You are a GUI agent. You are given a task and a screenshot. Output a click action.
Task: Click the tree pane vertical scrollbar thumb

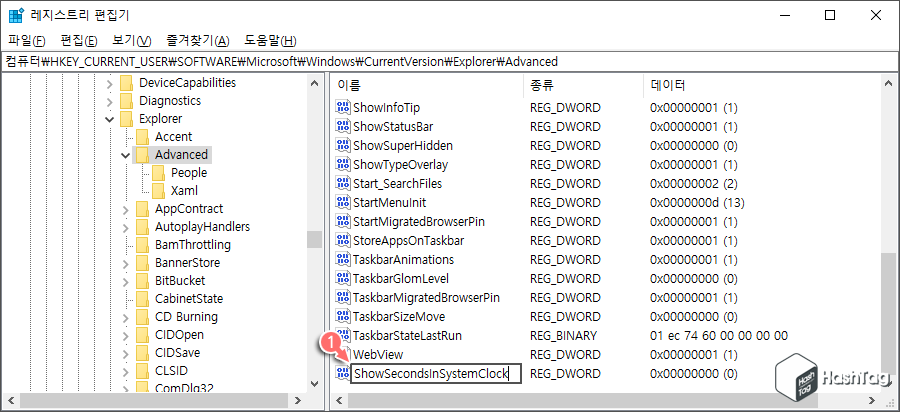coord(314,239)
